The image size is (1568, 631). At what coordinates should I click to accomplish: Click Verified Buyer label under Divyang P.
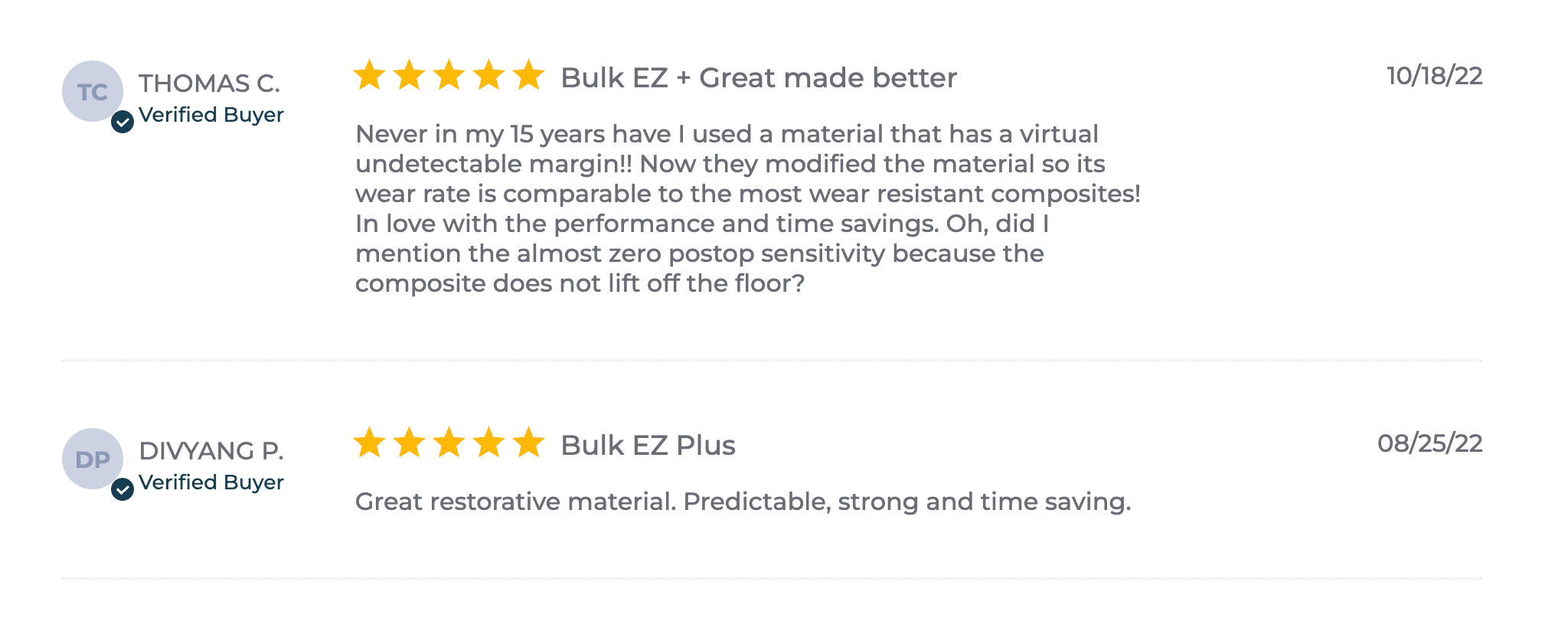click(211, 482)
